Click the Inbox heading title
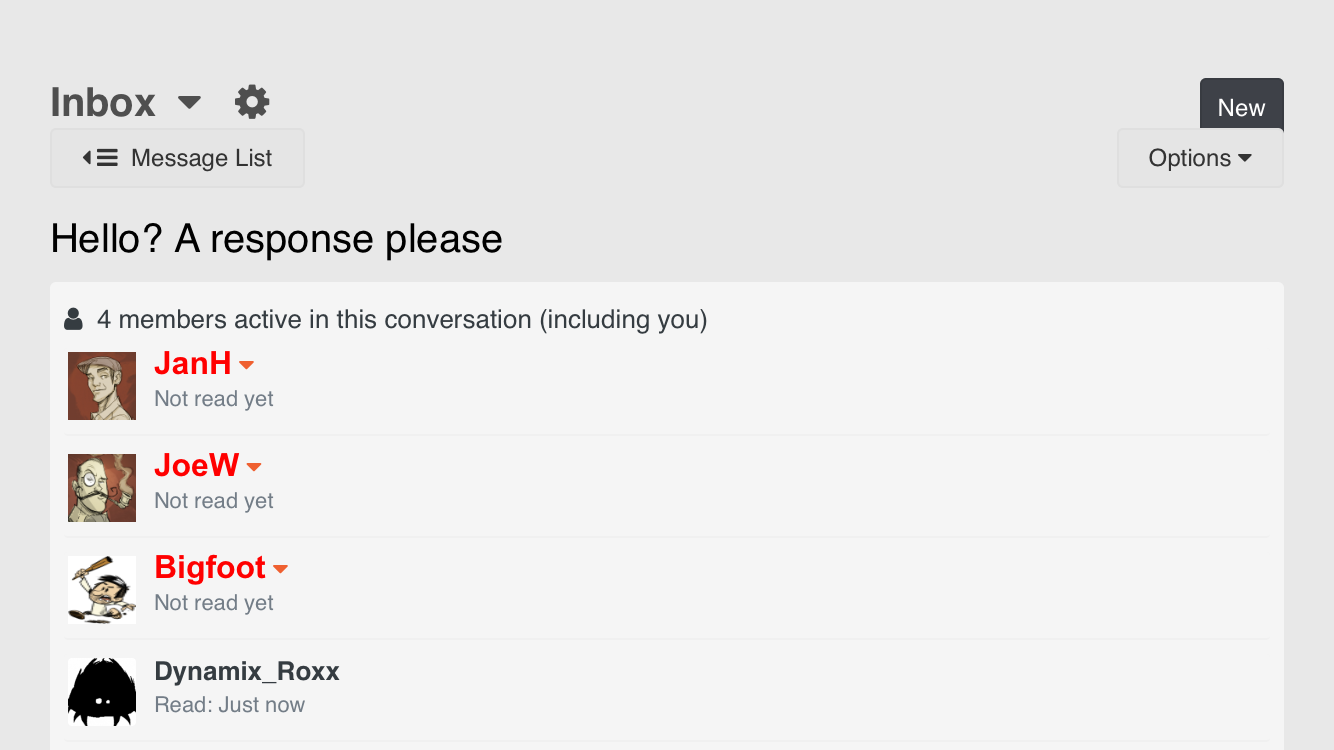Screen dimensions: 1334x750 click(x=103, y=102)
